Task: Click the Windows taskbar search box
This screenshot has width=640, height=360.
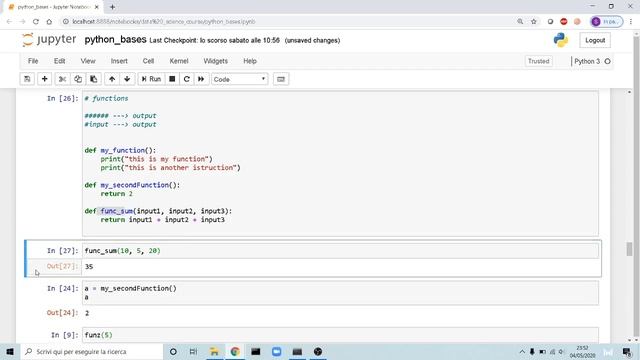Action: click(x=91, y=351)
